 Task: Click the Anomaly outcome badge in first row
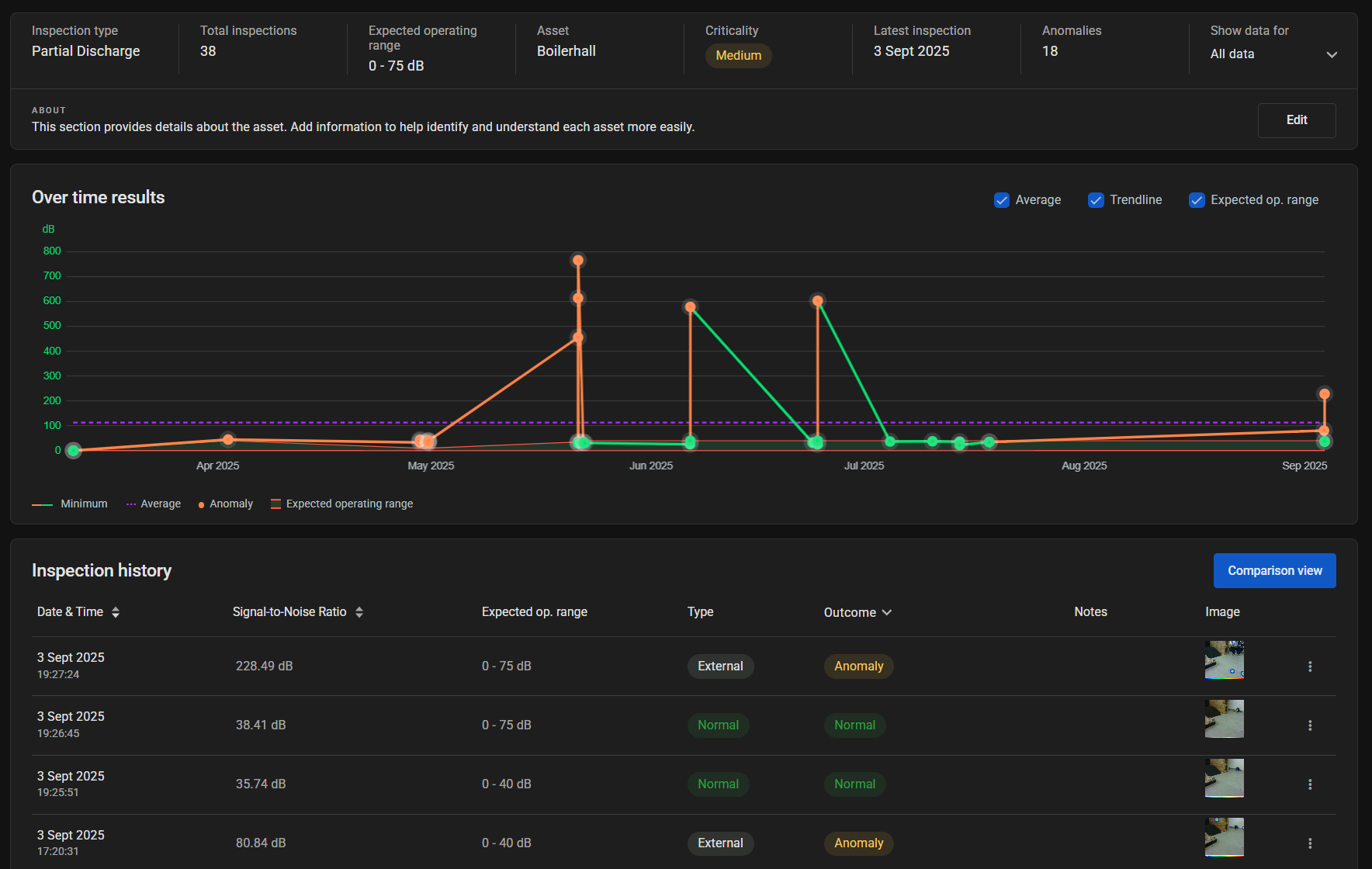(x=858, y=666)
